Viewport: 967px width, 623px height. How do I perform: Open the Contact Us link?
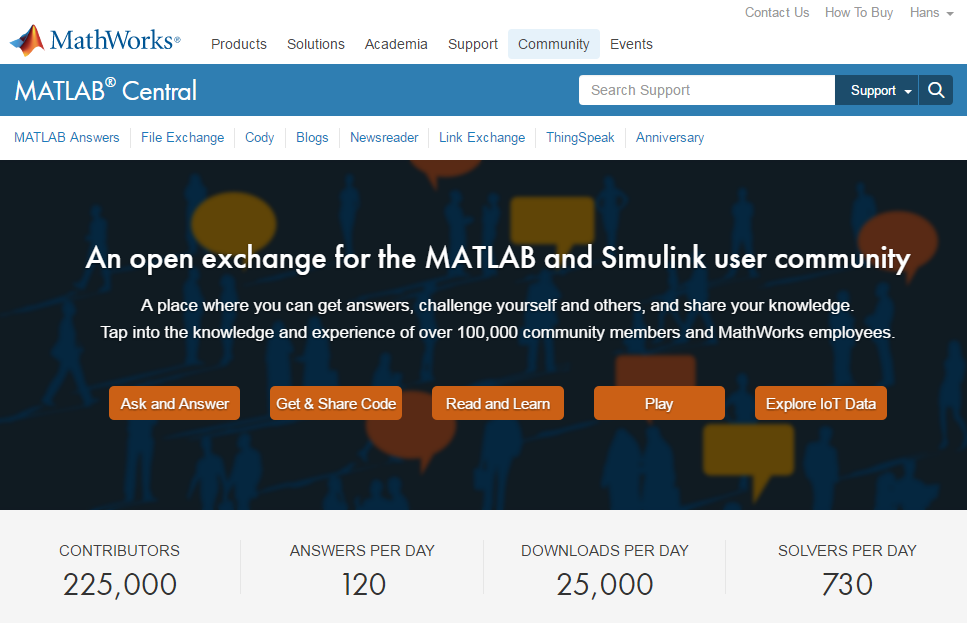(x=777, y=13)
